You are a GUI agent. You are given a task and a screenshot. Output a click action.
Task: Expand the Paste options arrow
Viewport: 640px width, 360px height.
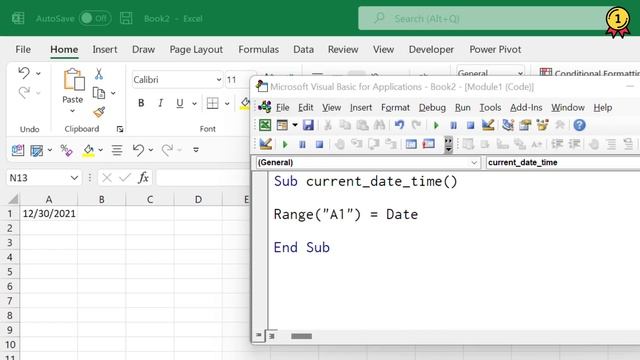[73, 111]
